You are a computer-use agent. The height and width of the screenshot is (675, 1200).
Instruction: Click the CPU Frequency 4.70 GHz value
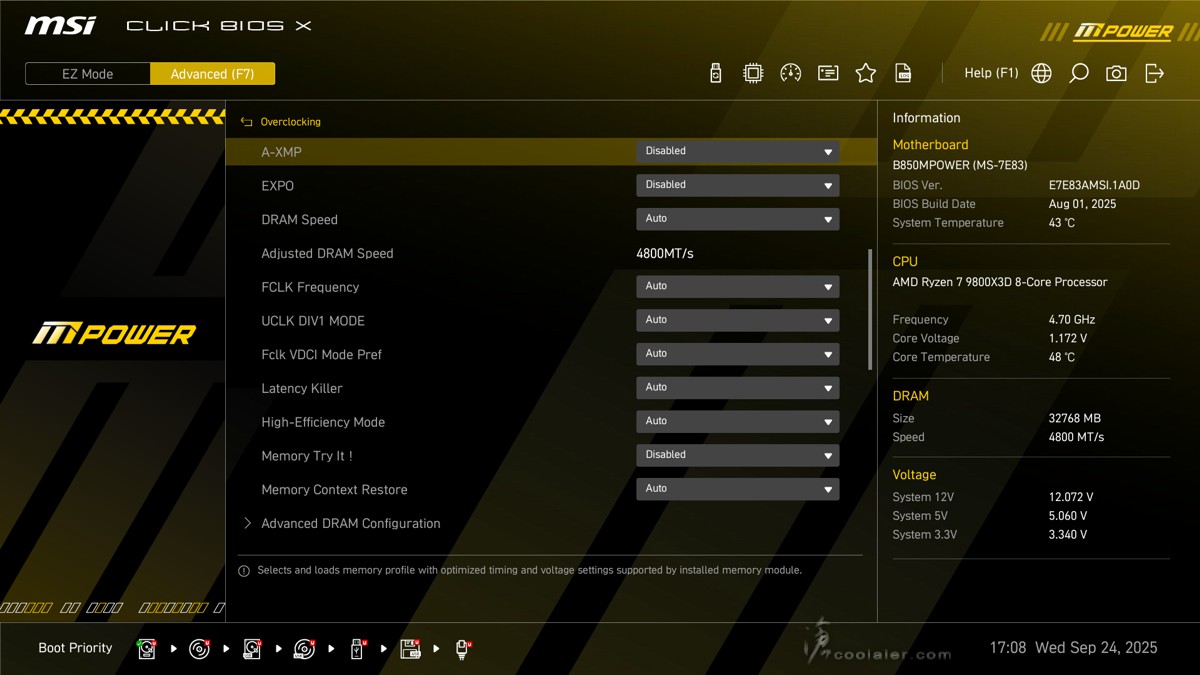[x=1072, y=320]
